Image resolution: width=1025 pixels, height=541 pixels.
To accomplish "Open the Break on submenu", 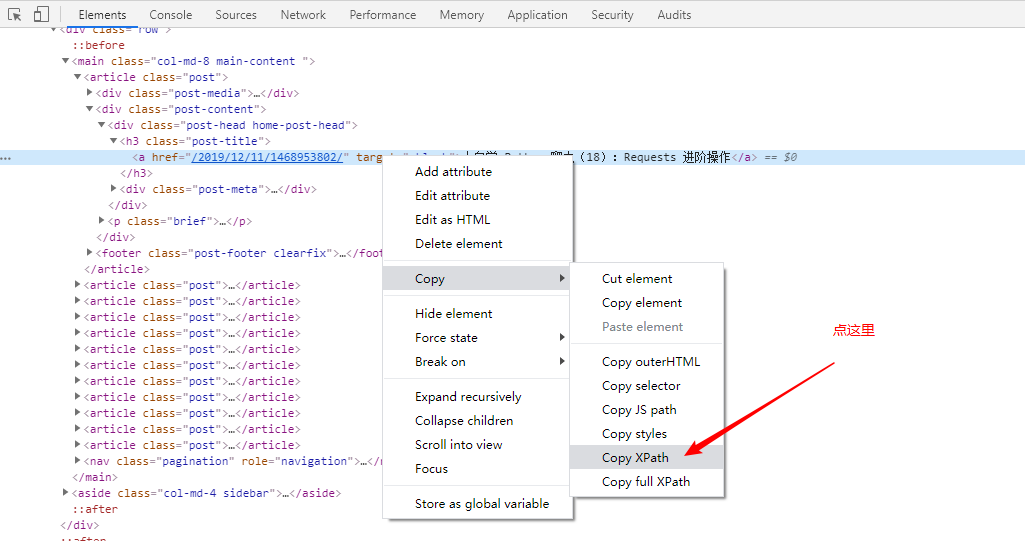I will pos(440,361).
